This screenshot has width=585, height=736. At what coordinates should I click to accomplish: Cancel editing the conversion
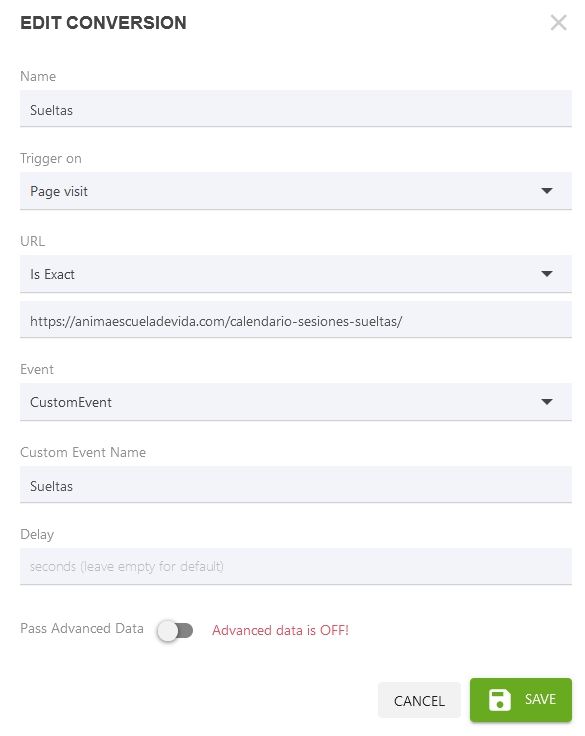pos(419,700)
